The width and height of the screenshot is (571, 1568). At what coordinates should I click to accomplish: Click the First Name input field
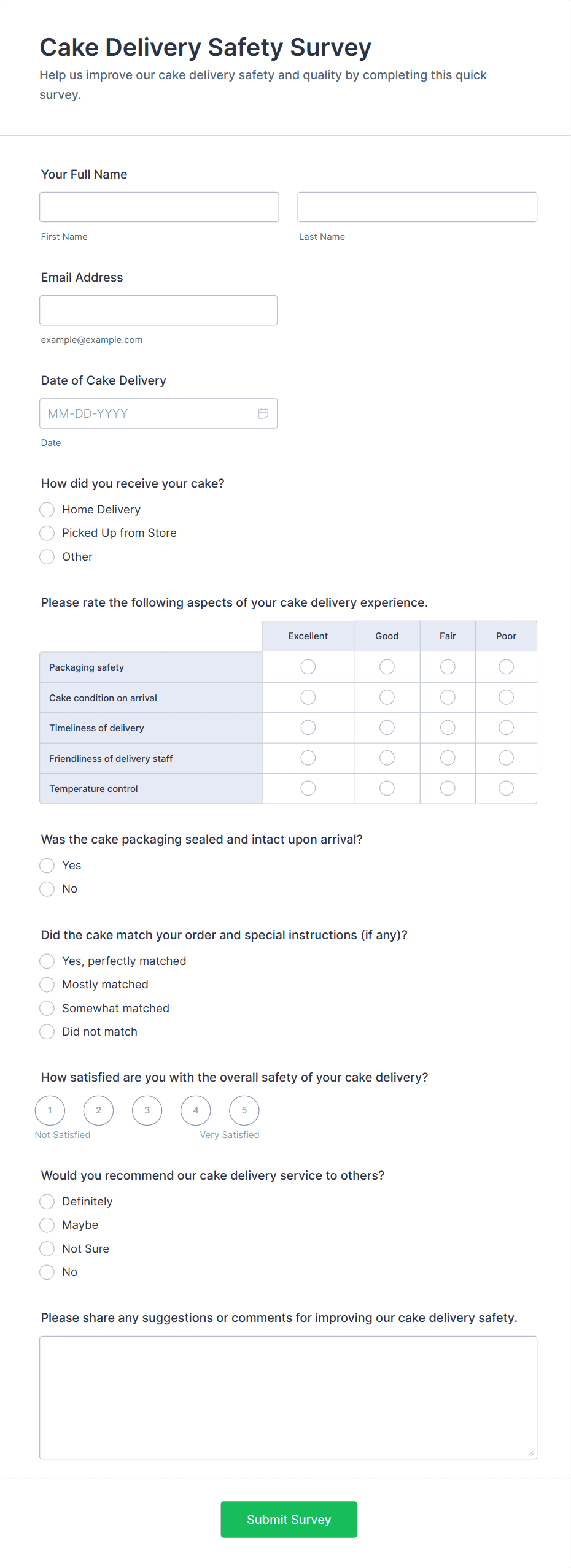[x=159, y=207]
